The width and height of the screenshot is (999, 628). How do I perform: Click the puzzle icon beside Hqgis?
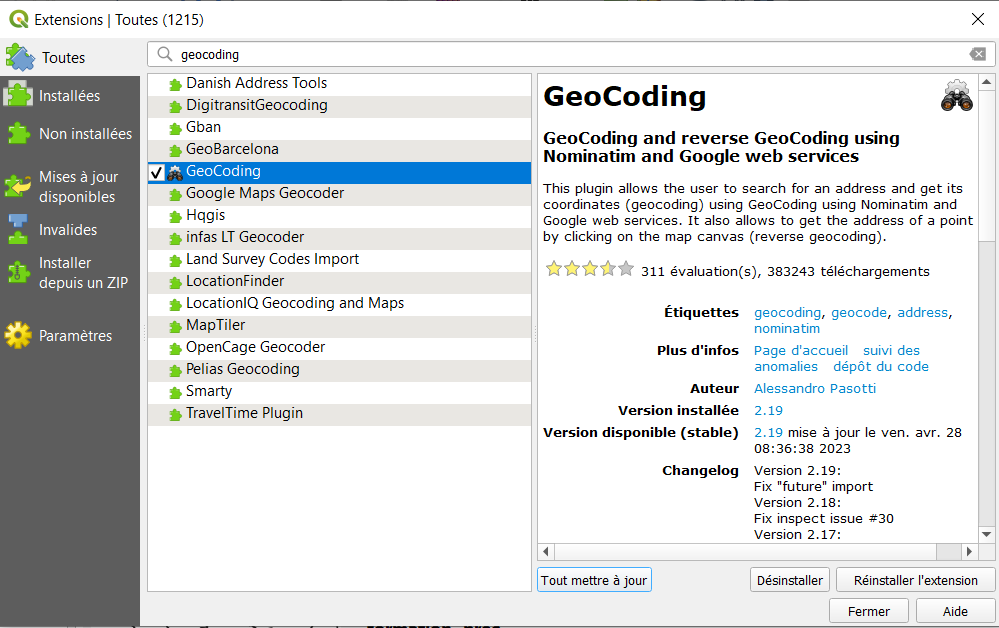pos(175,217)
